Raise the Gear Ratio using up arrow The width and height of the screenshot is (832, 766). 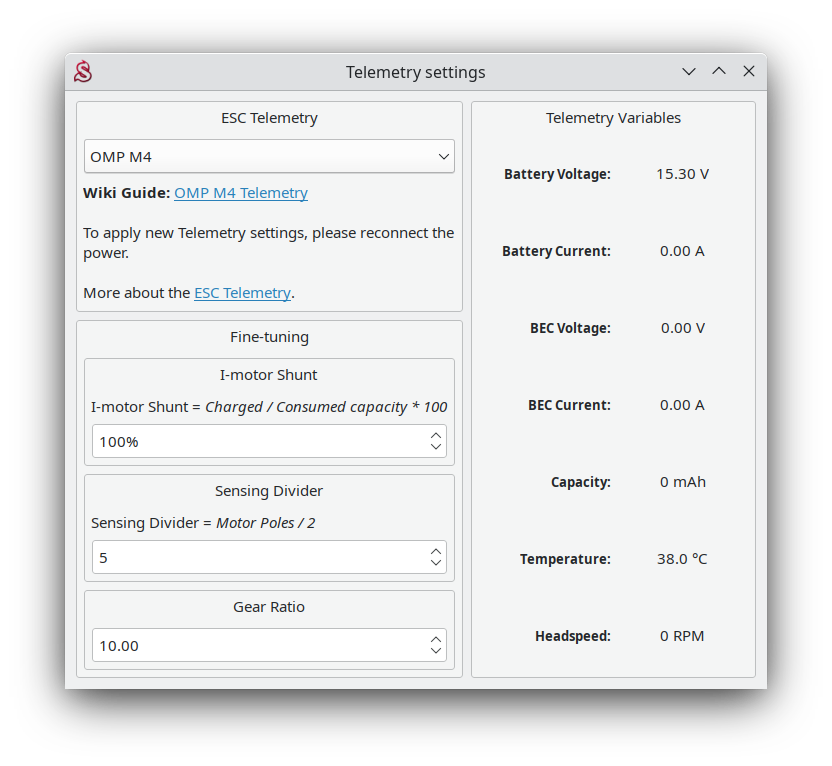[436, 639]
